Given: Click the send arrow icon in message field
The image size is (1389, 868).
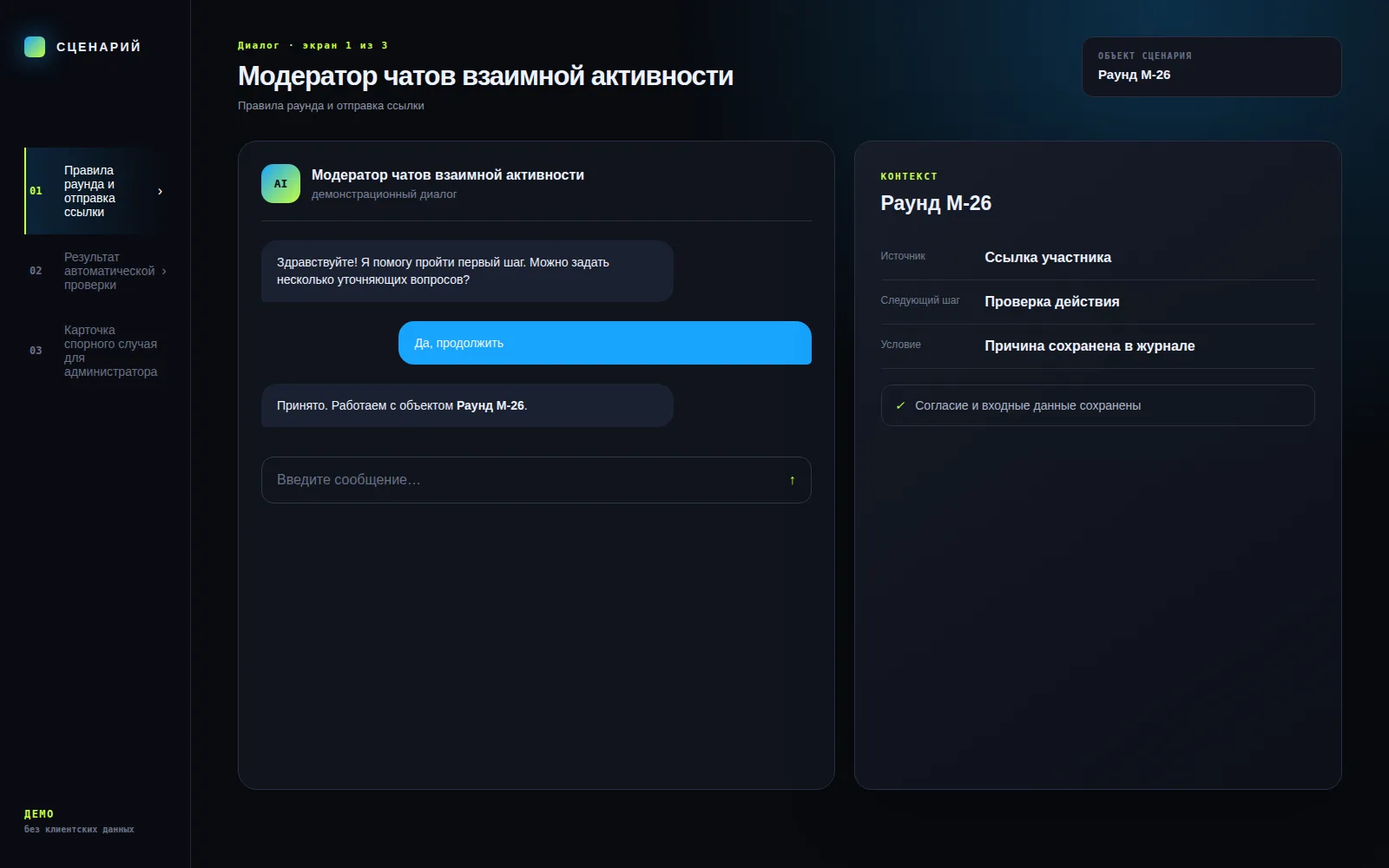Looking at the screenshot, I should pyautogui.click(x=792, y=480).
